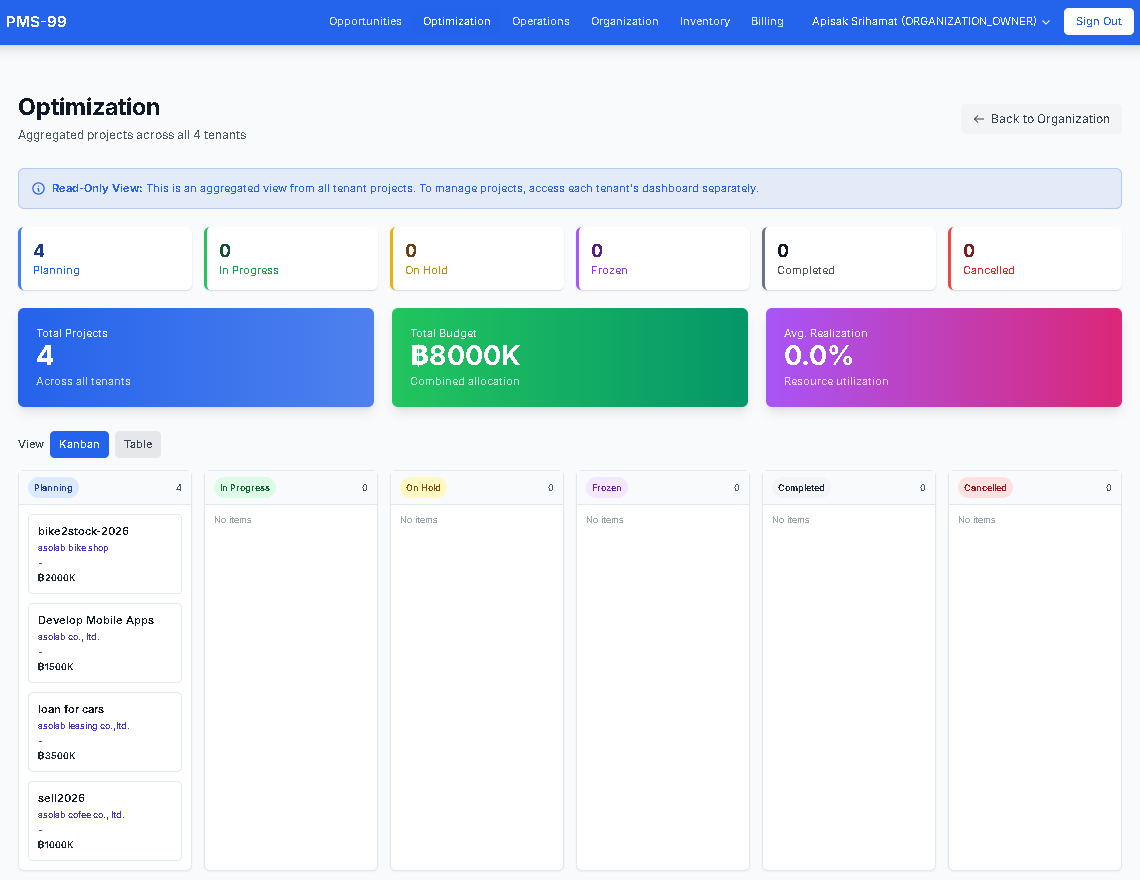Open the sell2026 project card
The width and height of the screenshot is (1140, 880).
click(x=104, y=820)
